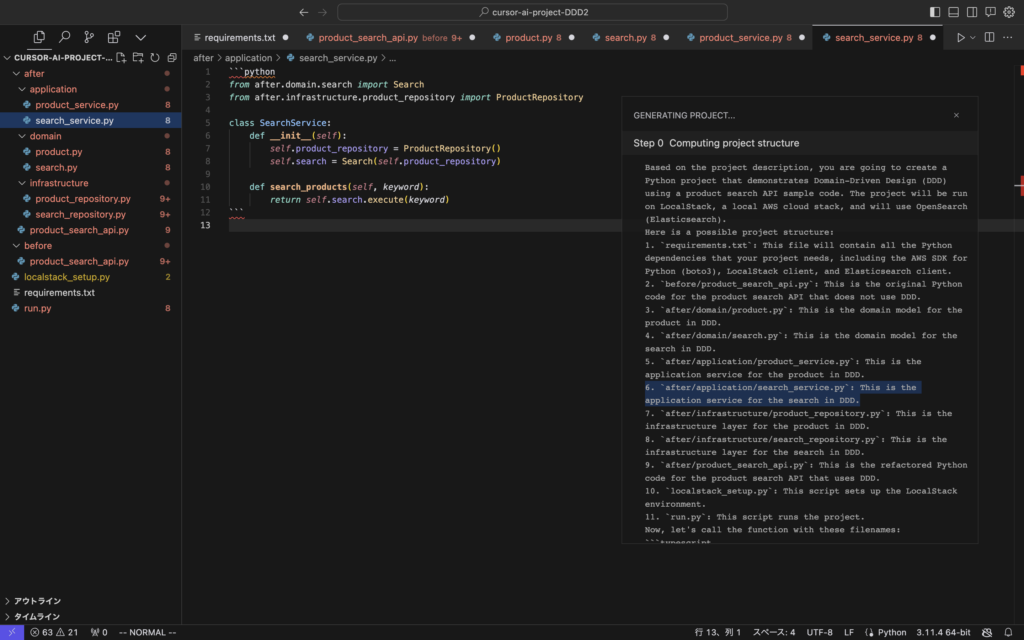Open editor more actions ellipsis

coord(1008,38)
